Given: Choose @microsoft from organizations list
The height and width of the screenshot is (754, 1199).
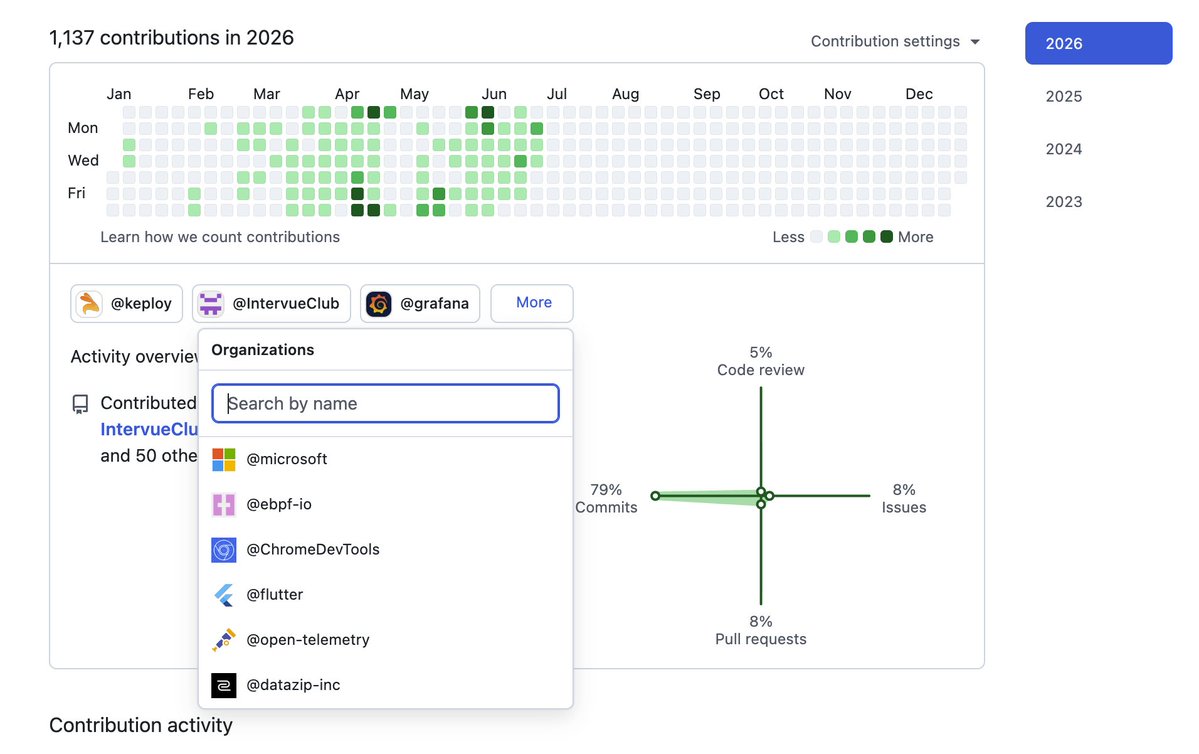Looking at the screenshot, I should pyautogui.click(x=385, y=459).
